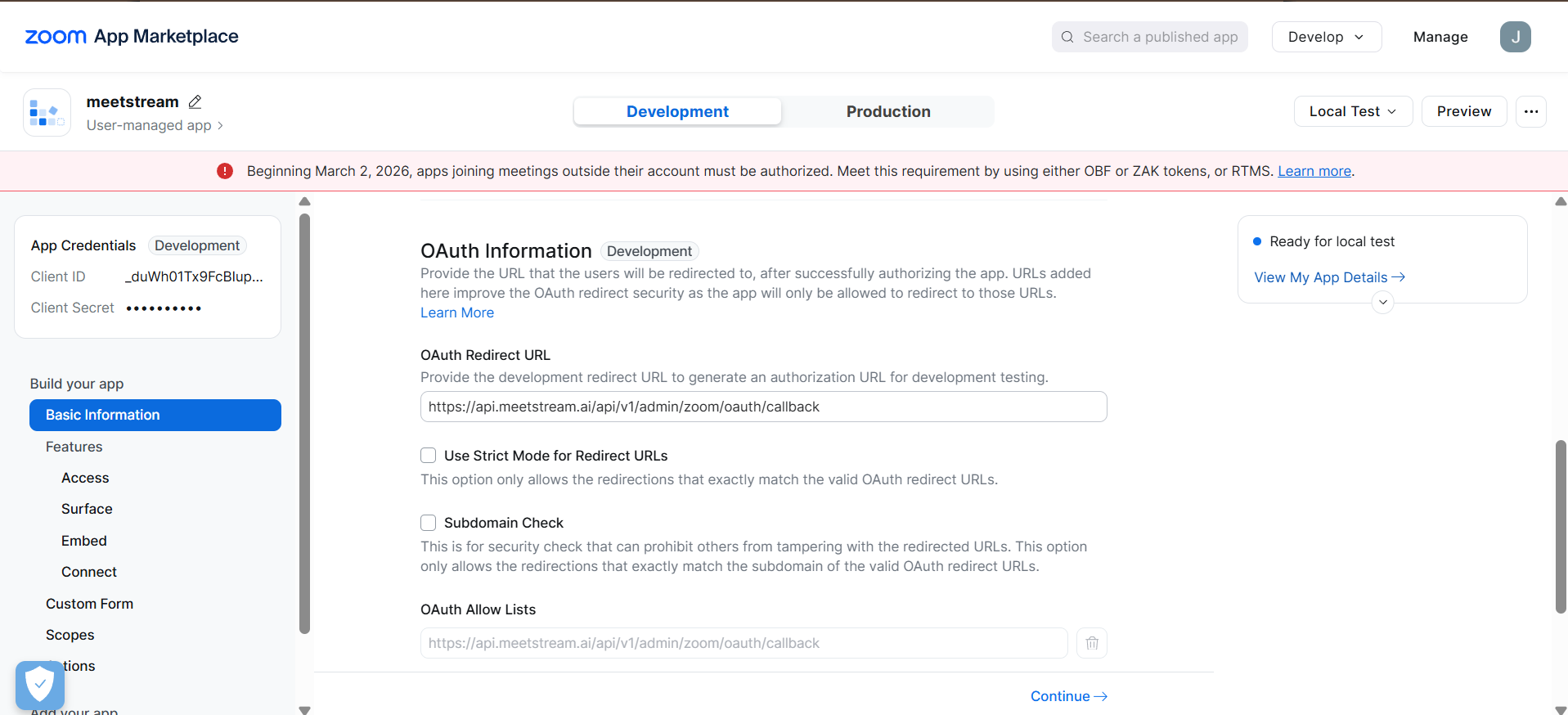Viewport: 1568px width, 715px height.
Task: Focus the Search a published app field
Action: tap(1149, 37)
